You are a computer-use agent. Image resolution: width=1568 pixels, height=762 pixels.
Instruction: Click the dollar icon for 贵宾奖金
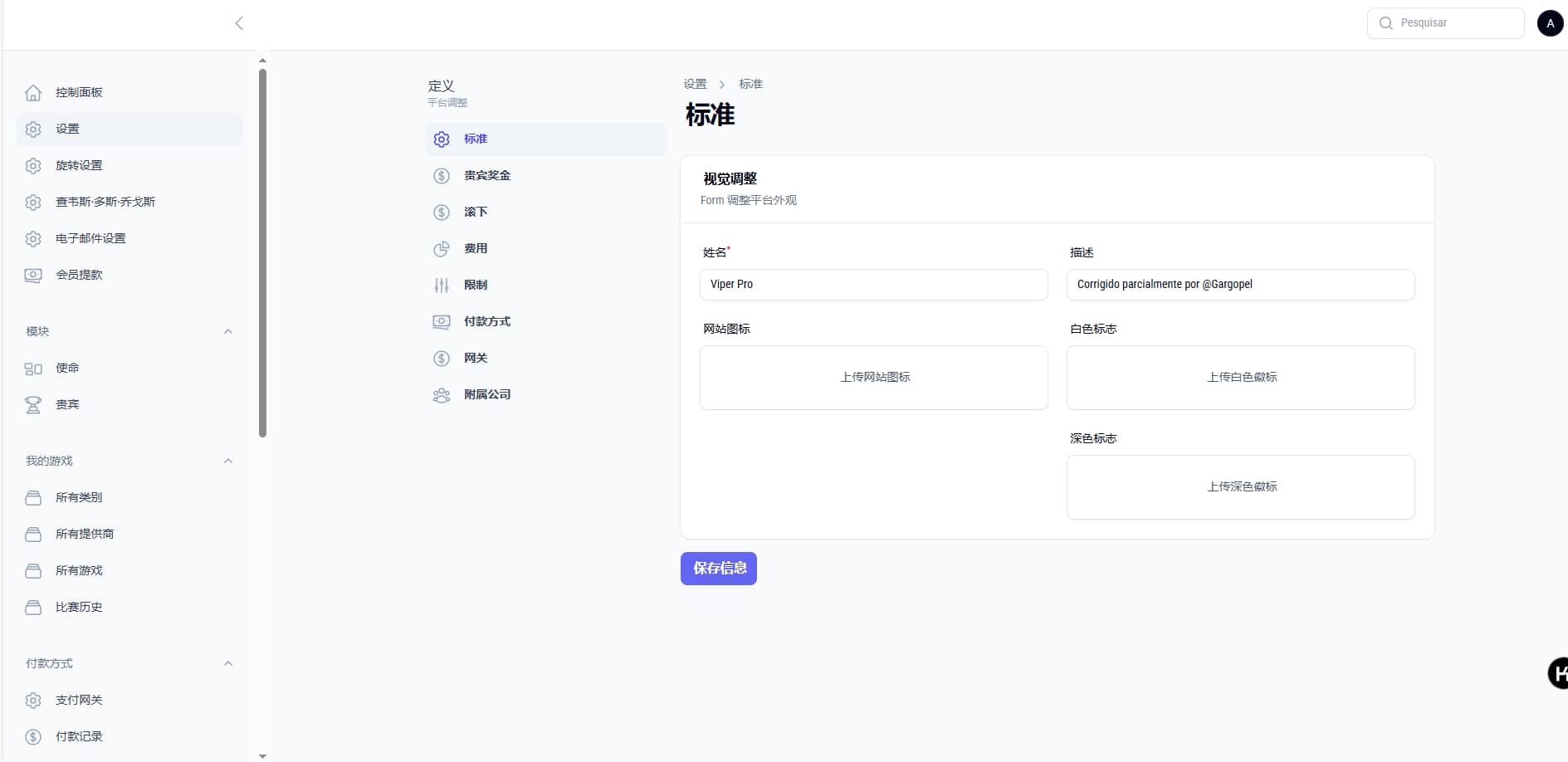[x=442, y=176]
